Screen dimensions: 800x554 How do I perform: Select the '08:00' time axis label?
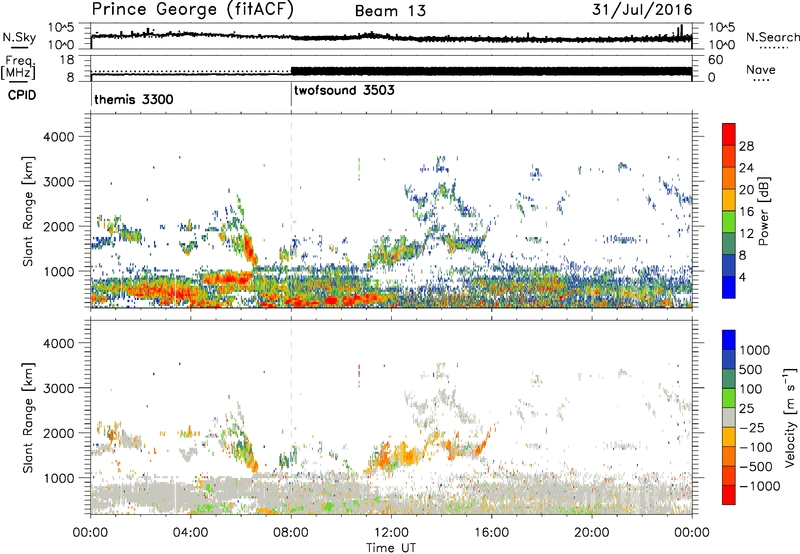point(291,533)
